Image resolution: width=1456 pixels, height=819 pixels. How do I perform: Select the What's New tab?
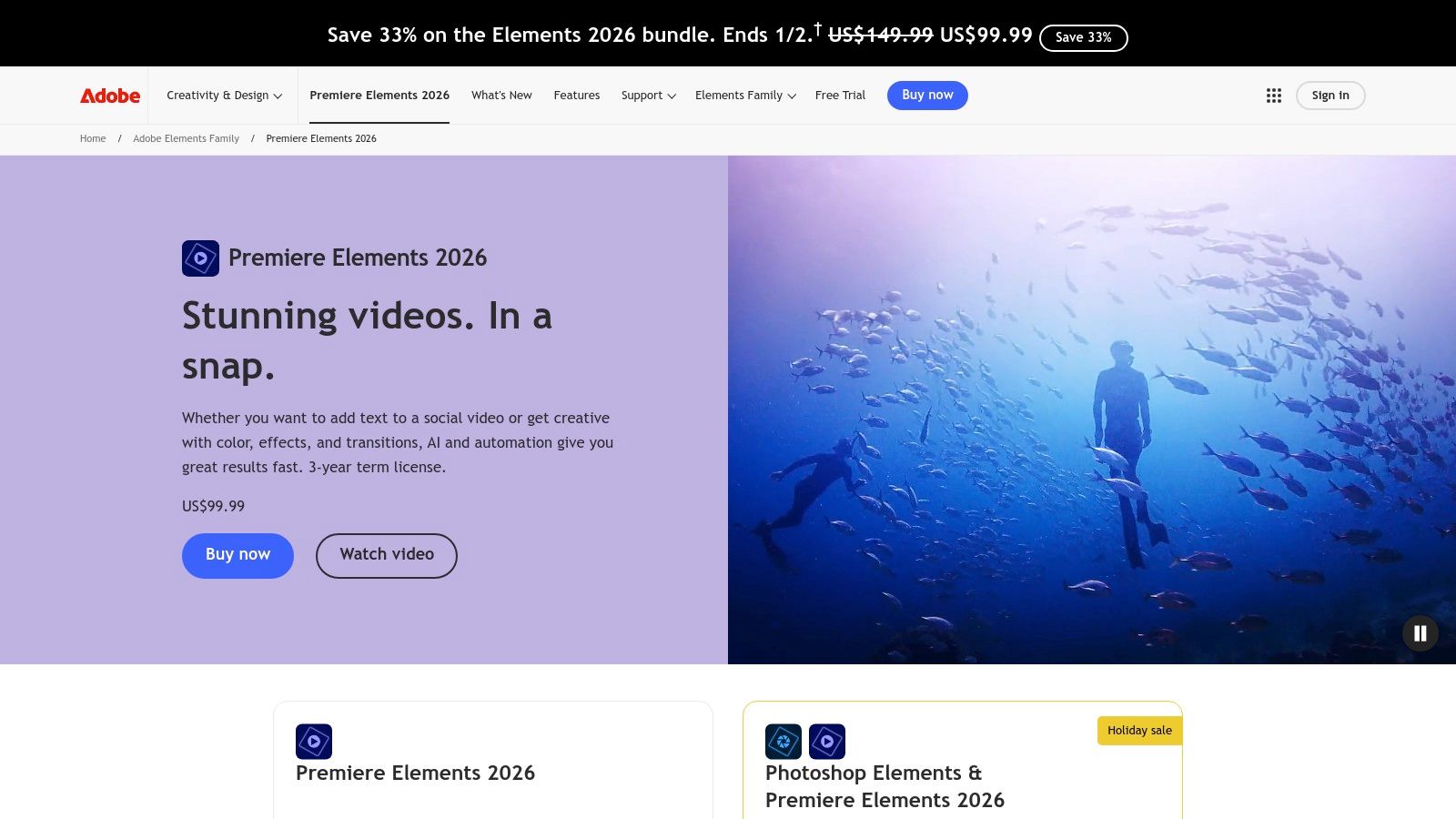point(501,95)
